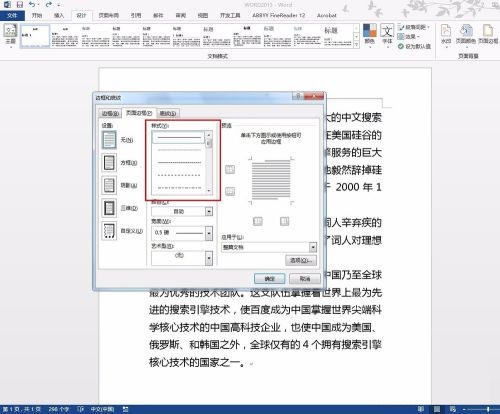This screenshot has height=414, width=500.
Task: Click the Save icon in quick access toolbar
Action: 20,4
